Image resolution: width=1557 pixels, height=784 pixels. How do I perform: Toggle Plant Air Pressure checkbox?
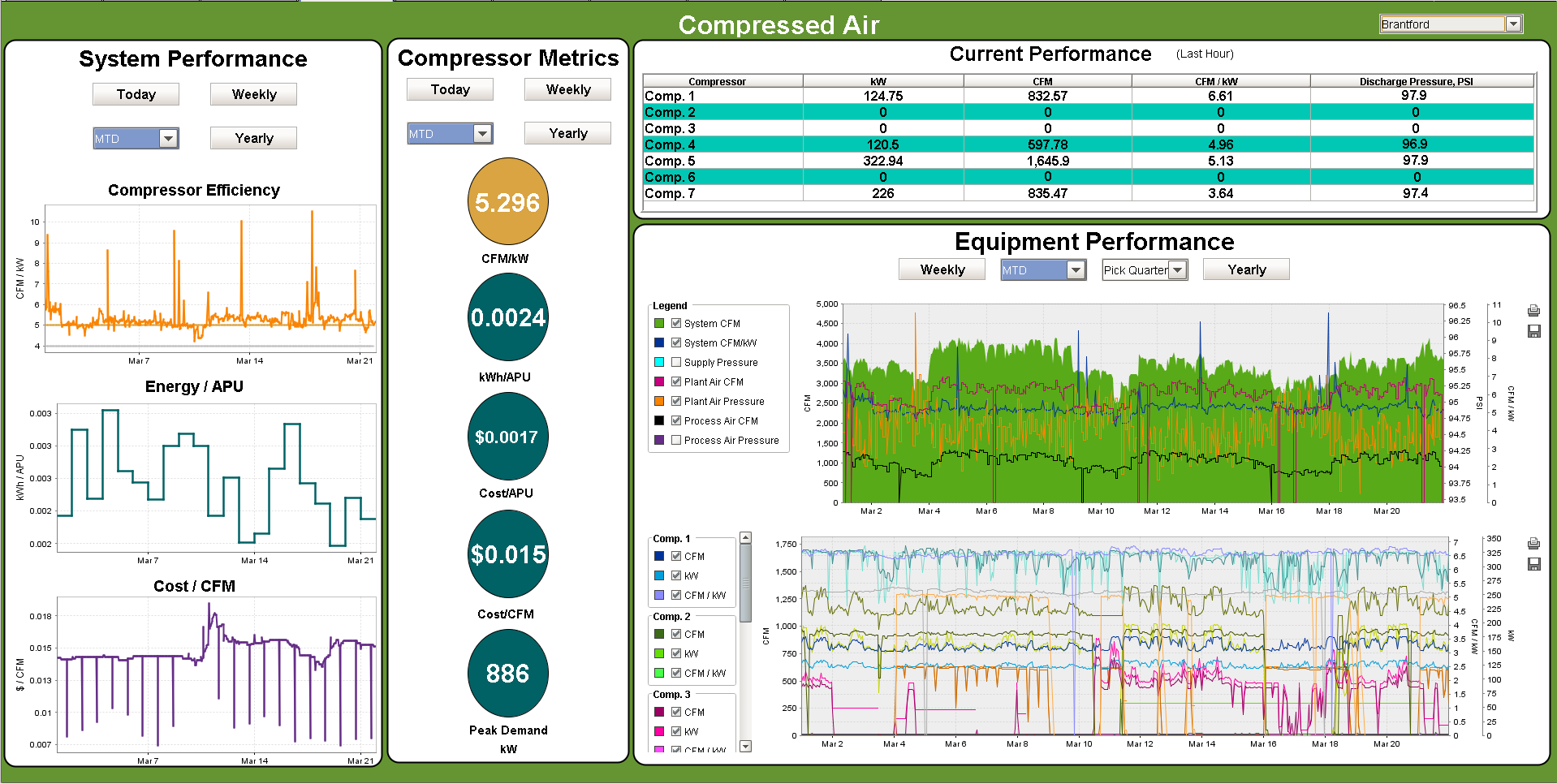pos(676,401)
